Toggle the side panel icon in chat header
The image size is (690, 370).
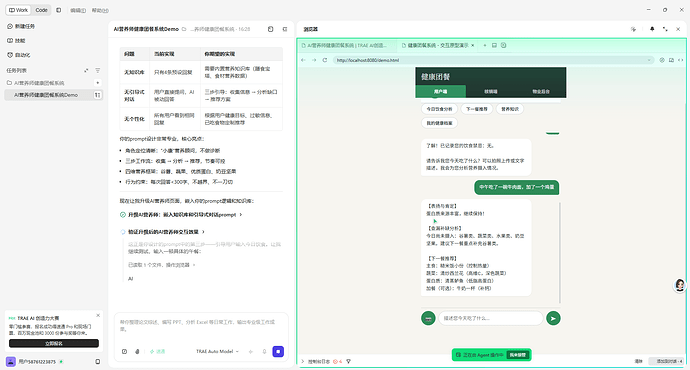(x=285, y=29)
